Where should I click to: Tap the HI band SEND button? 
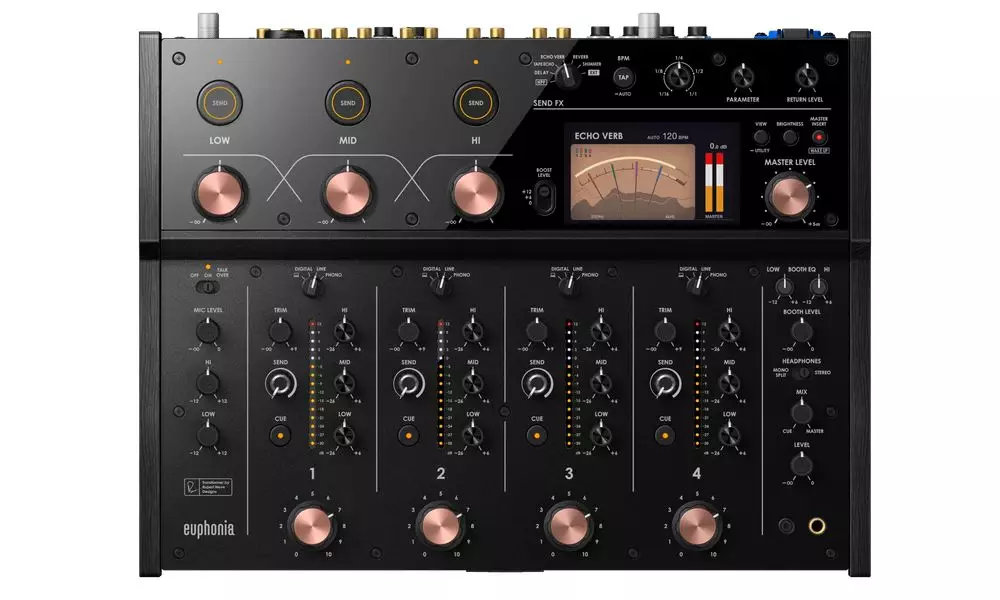476,103
